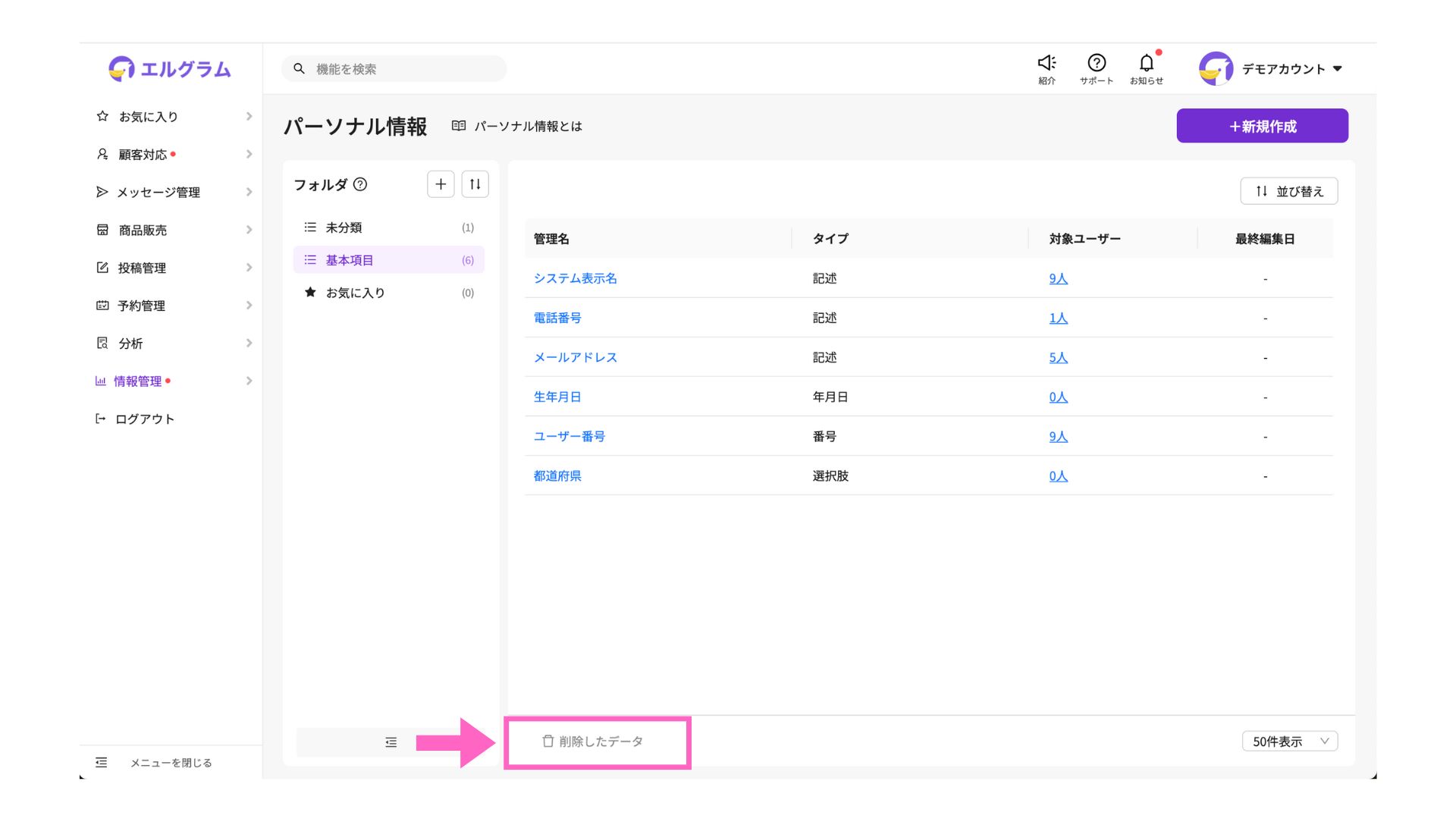Expand the メッセージ管理 sidebar menu
Image resolution: width=1456 pixels, height=819 pixels.
pos(158,193)
